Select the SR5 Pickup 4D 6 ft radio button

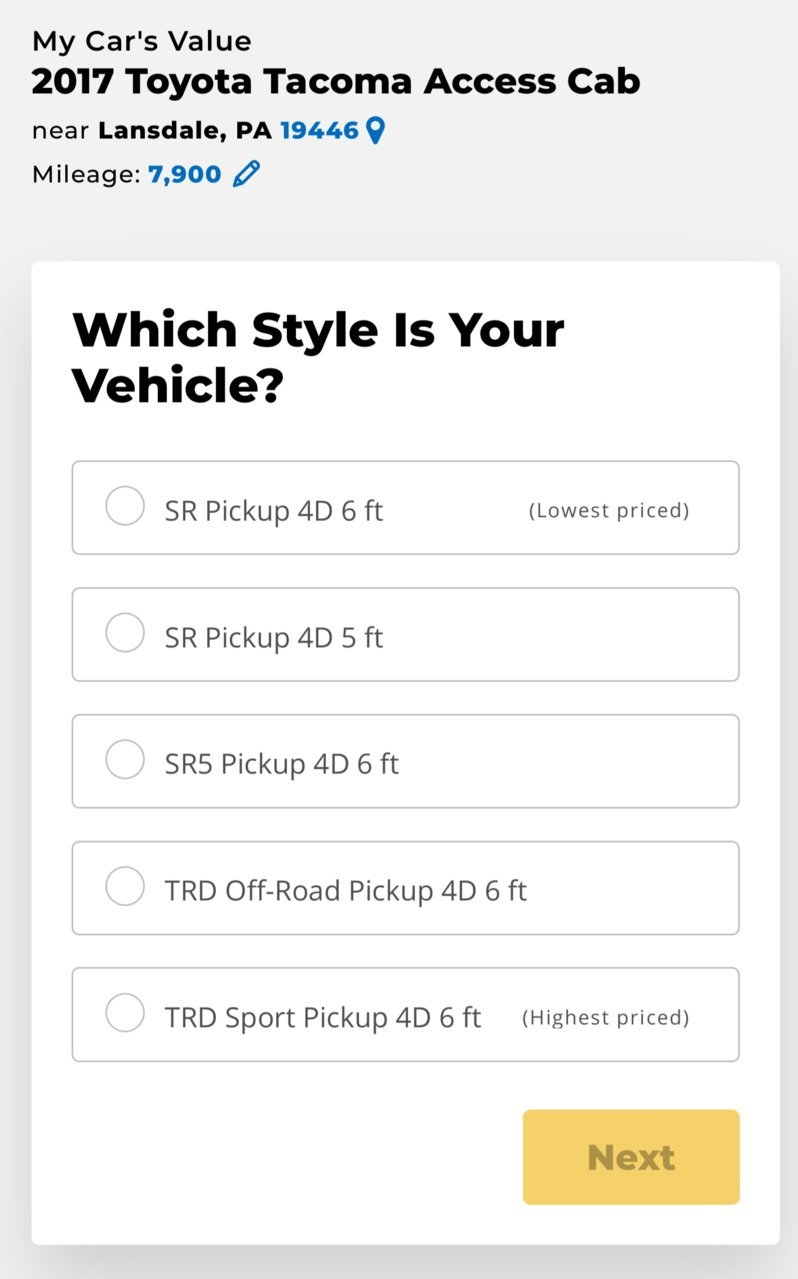point(125,760)
